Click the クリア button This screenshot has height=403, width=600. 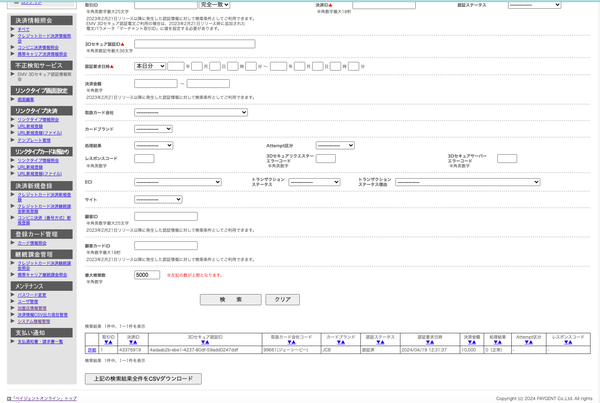tap(282, 300)
